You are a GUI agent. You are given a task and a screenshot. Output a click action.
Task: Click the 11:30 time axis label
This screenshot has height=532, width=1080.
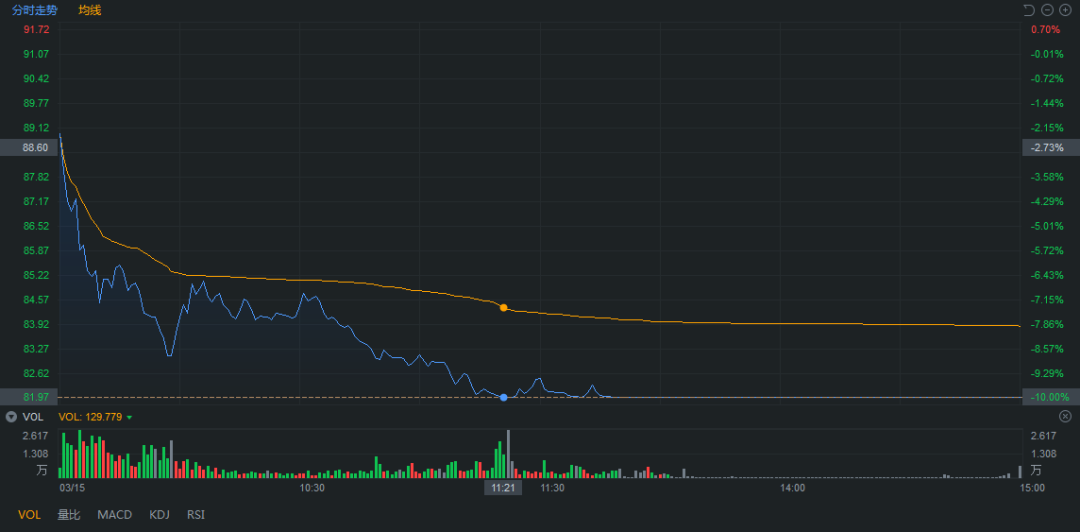tap(552, 488)
